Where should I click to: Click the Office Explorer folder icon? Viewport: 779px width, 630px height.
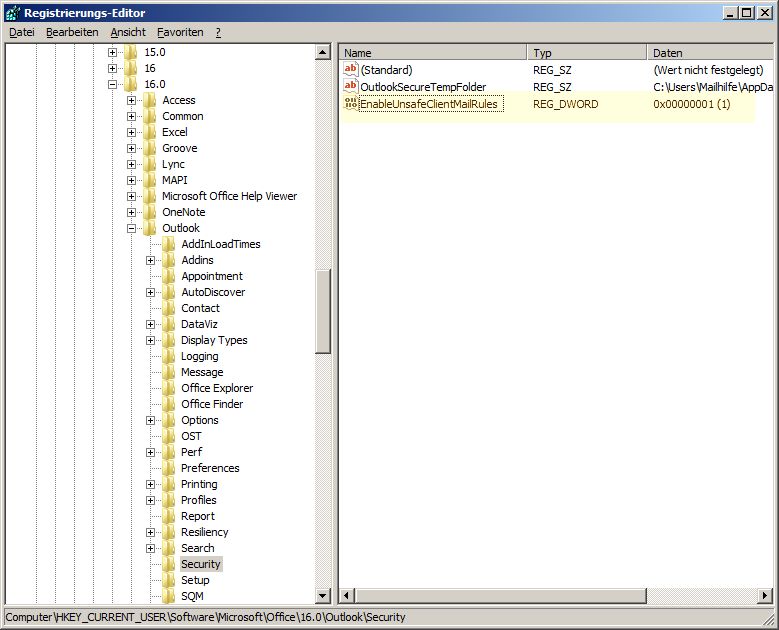pyautogui.click(x=169, y=388)
